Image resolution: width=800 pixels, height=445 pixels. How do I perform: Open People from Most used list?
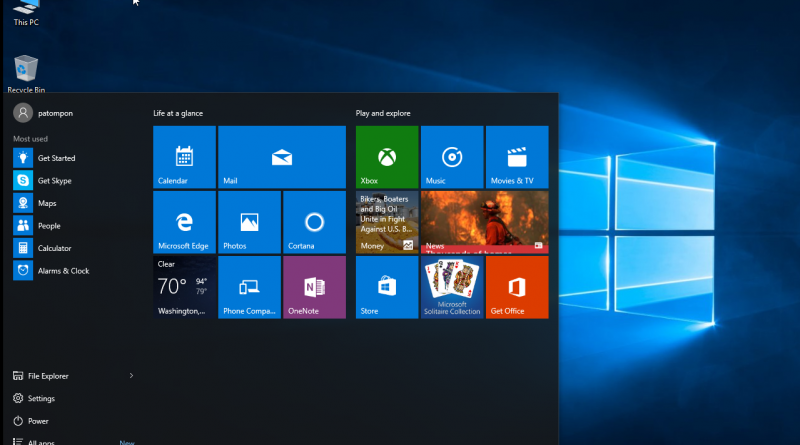(x=74, y=226)
